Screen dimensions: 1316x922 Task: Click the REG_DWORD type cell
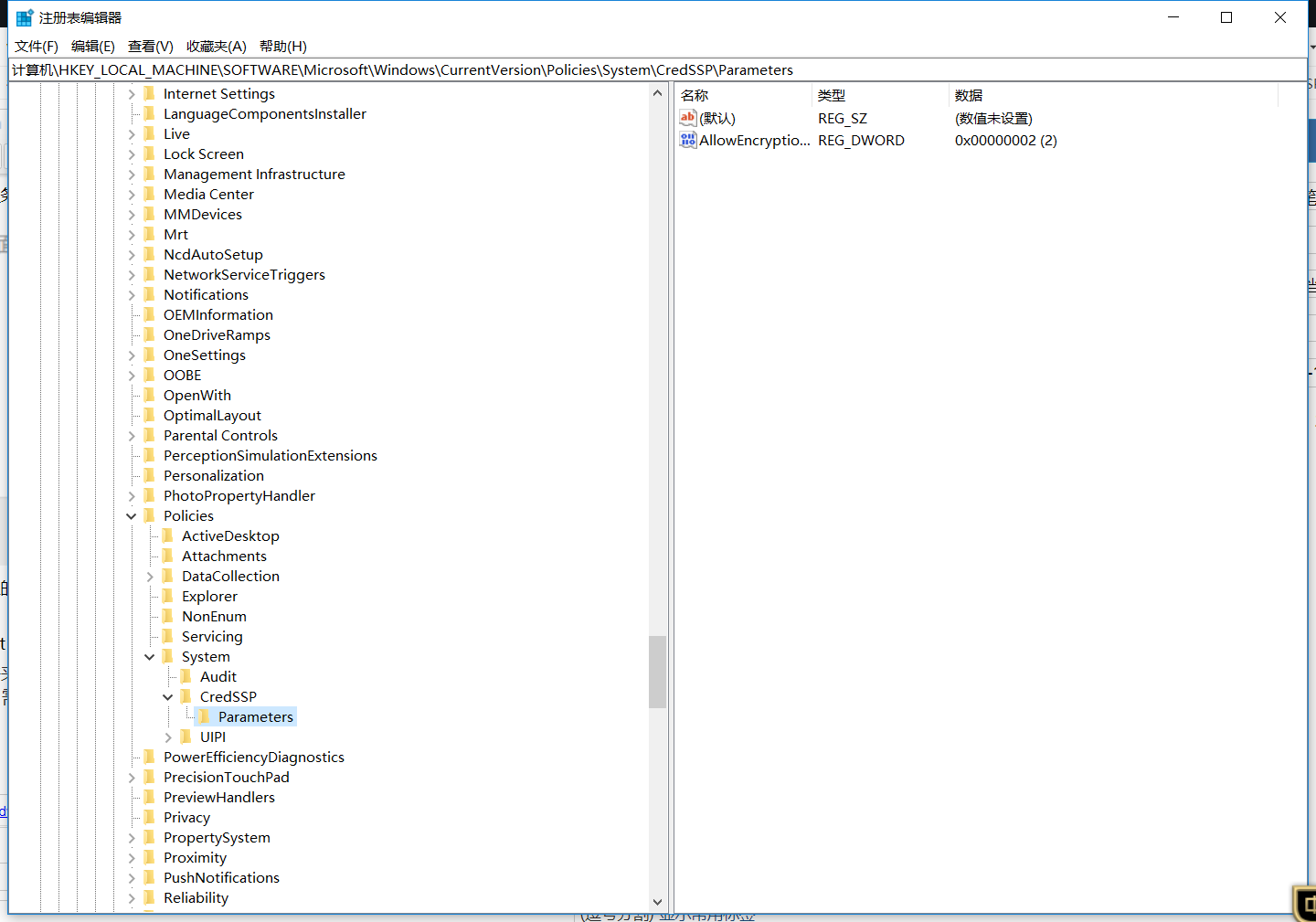pyautogui.click(x=861, y=141)
